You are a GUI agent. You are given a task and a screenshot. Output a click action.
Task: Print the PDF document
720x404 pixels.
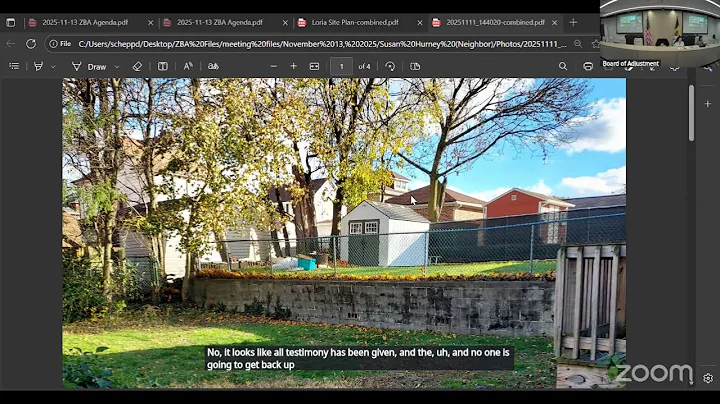pyautogui.click(x=588, y=67)
